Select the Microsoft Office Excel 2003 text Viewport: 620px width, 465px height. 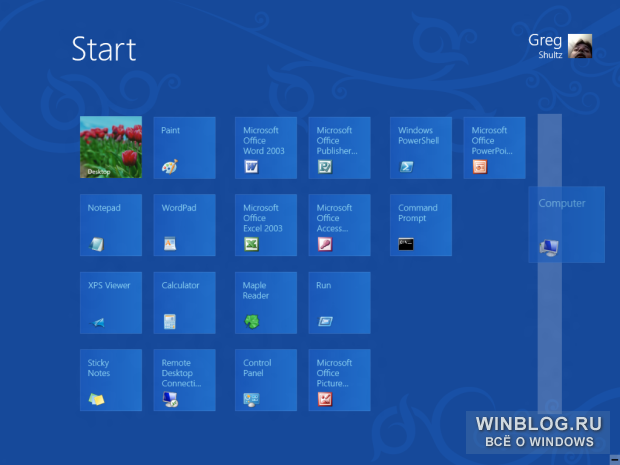click(x=263, y=218)
